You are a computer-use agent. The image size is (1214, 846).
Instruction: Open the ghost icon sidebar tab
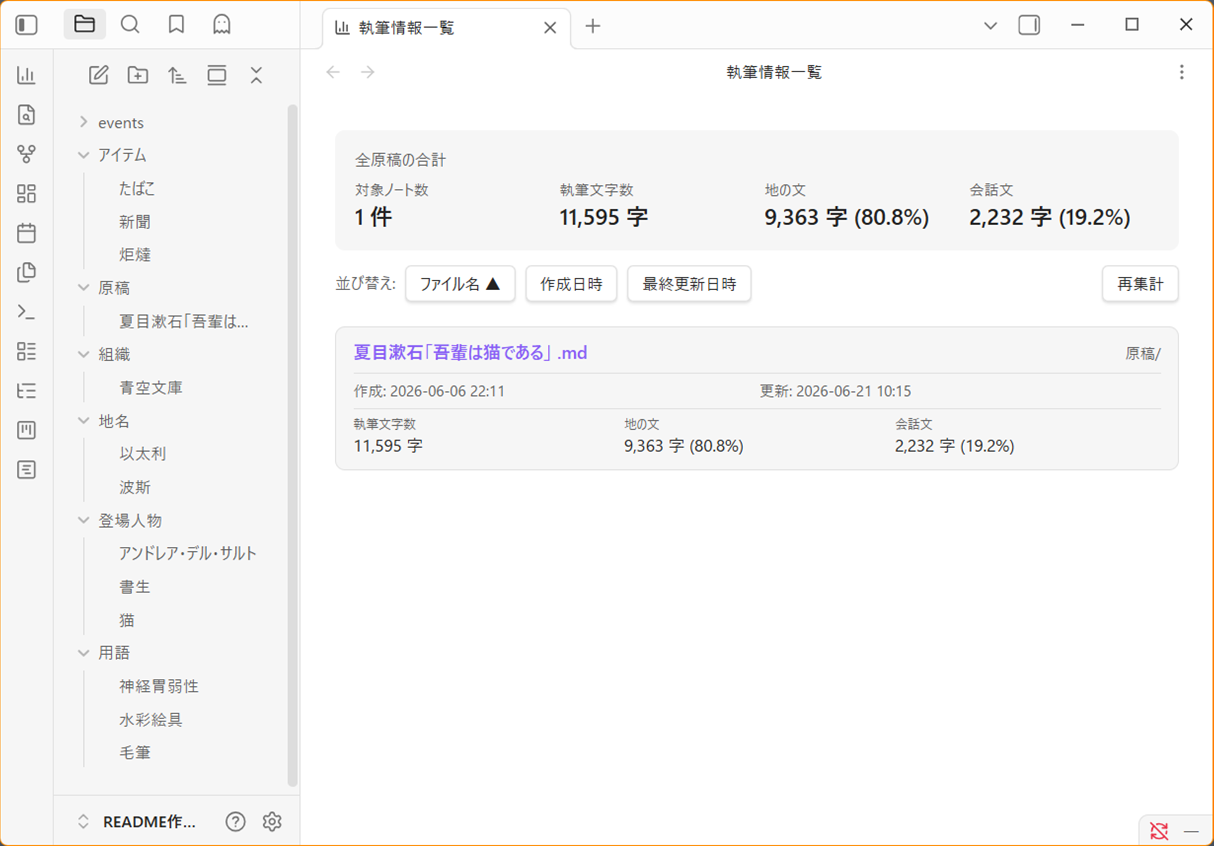pyautogui.click(x=222, y=24)
